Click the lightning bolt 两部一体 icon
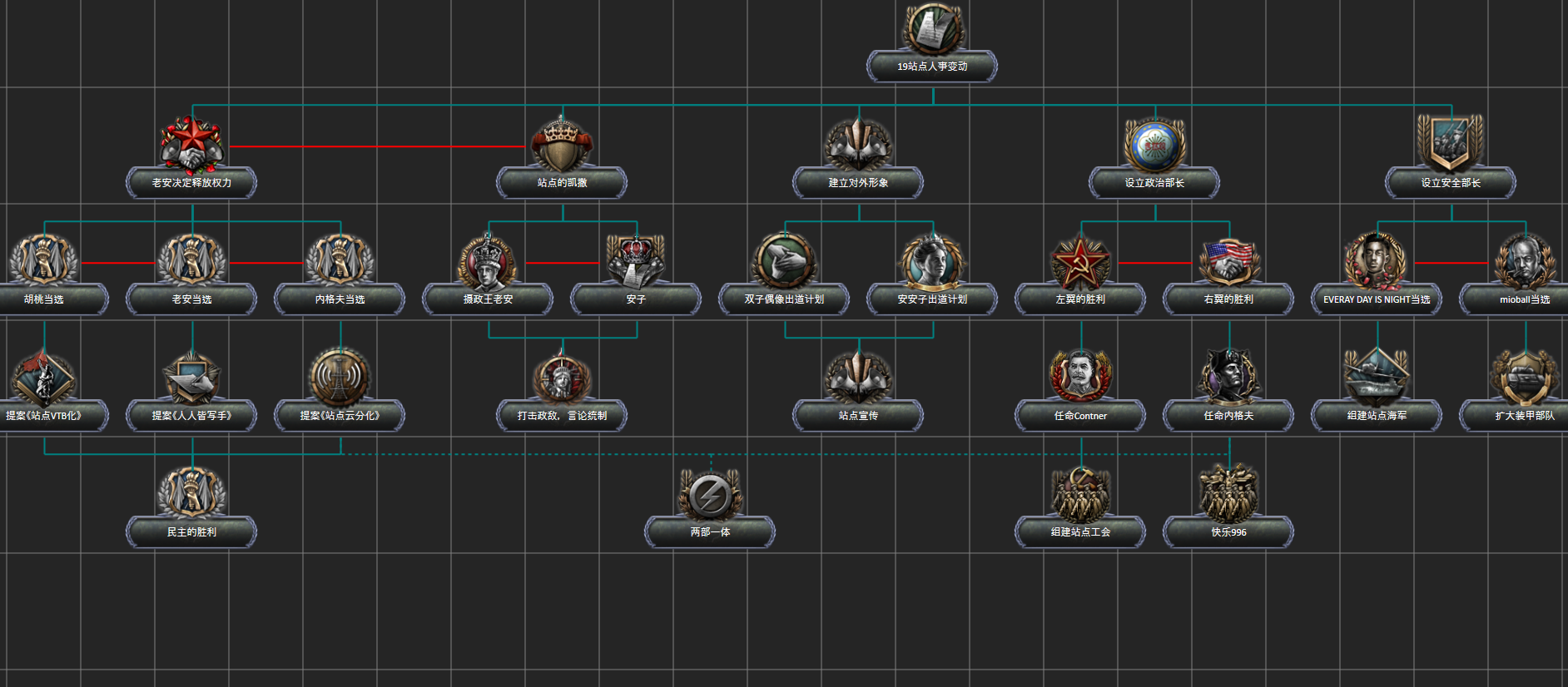This screenshot has width=1568, height=687. (710, 495)
